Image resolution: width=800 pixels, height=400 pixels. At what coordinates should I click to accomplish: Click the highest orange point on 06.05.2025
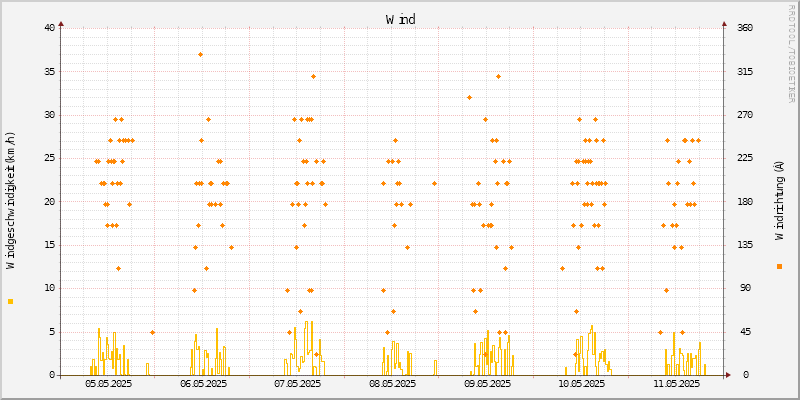[200, 54]
